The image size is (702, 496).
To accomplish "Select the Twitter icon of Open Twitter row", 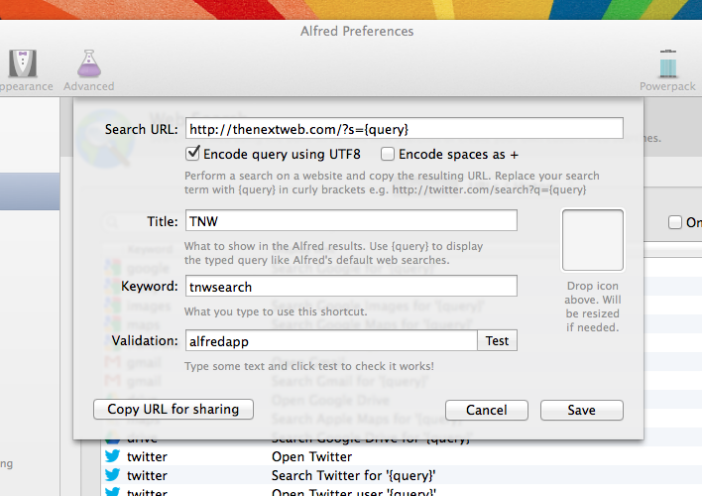I will click(x=112, y=456).
